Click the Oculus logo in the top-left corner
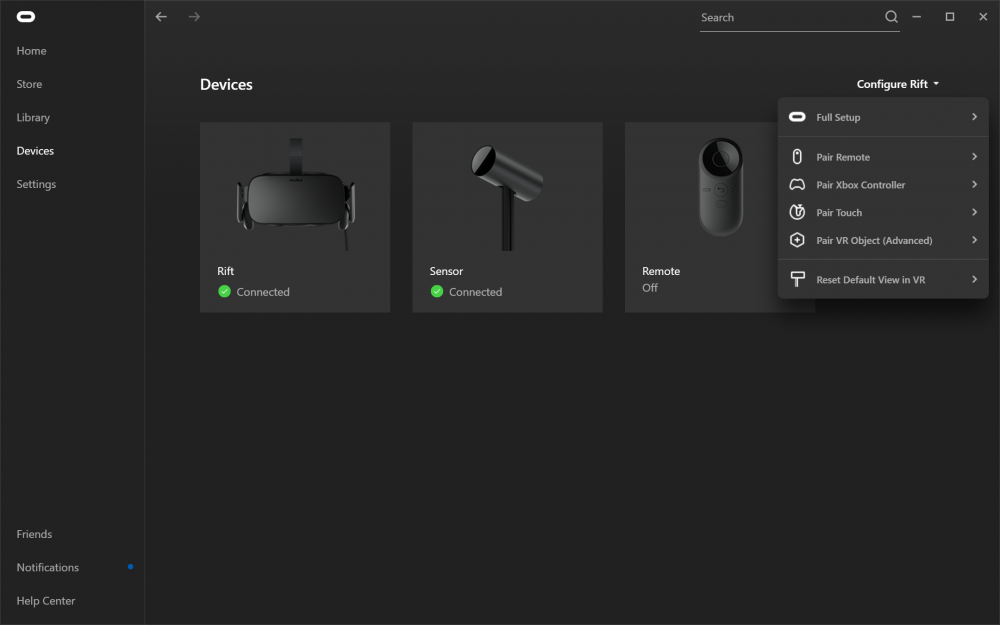 coord(27,16)
